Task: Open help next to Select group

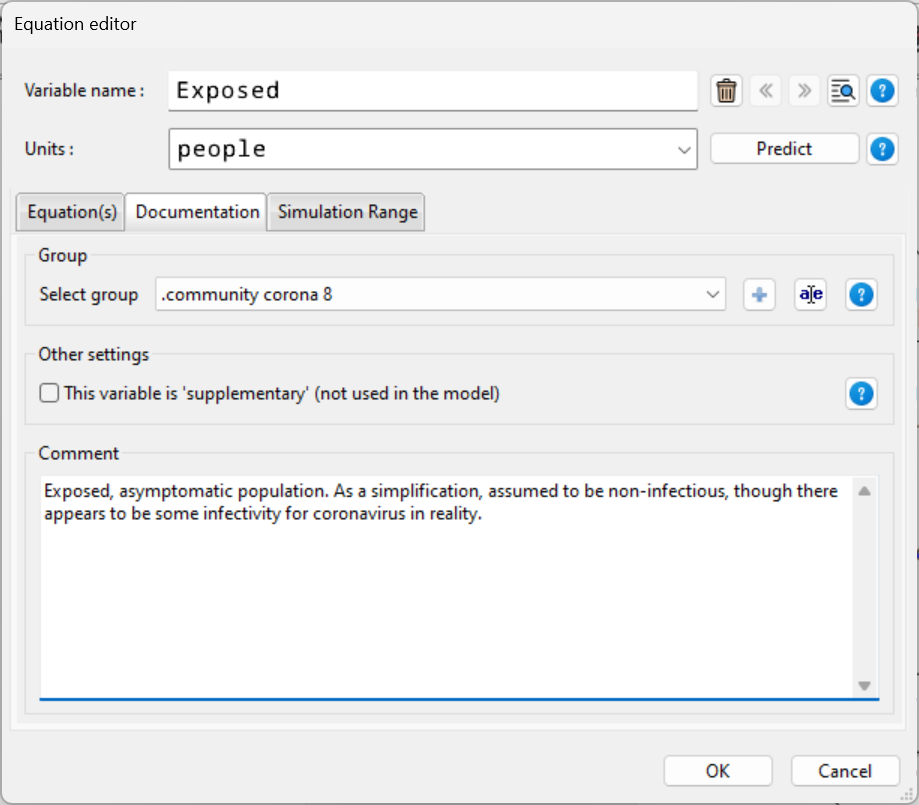Action: [861, 294]
